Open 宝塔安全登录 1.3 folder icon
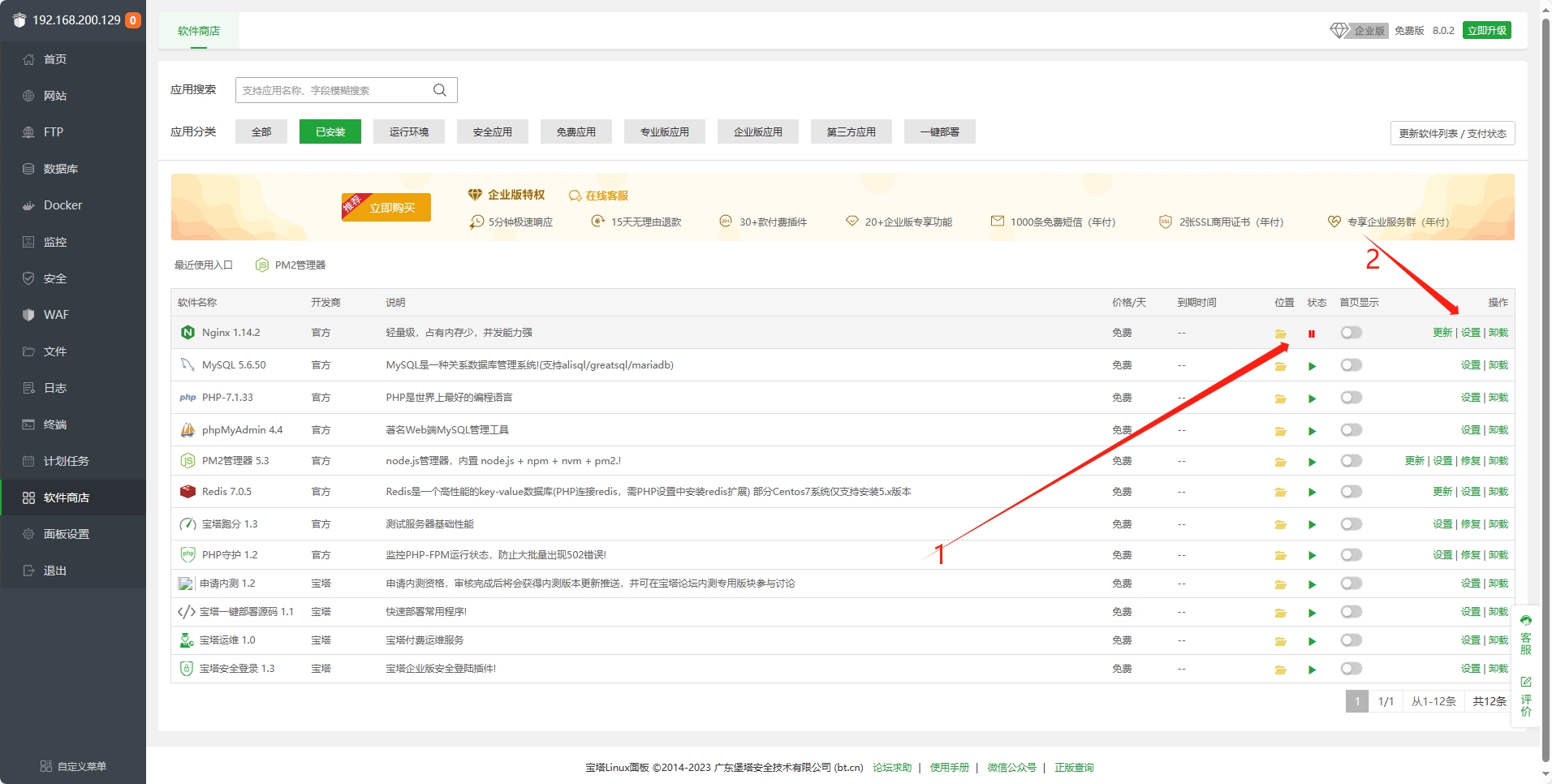 (x=1280, y=670)
